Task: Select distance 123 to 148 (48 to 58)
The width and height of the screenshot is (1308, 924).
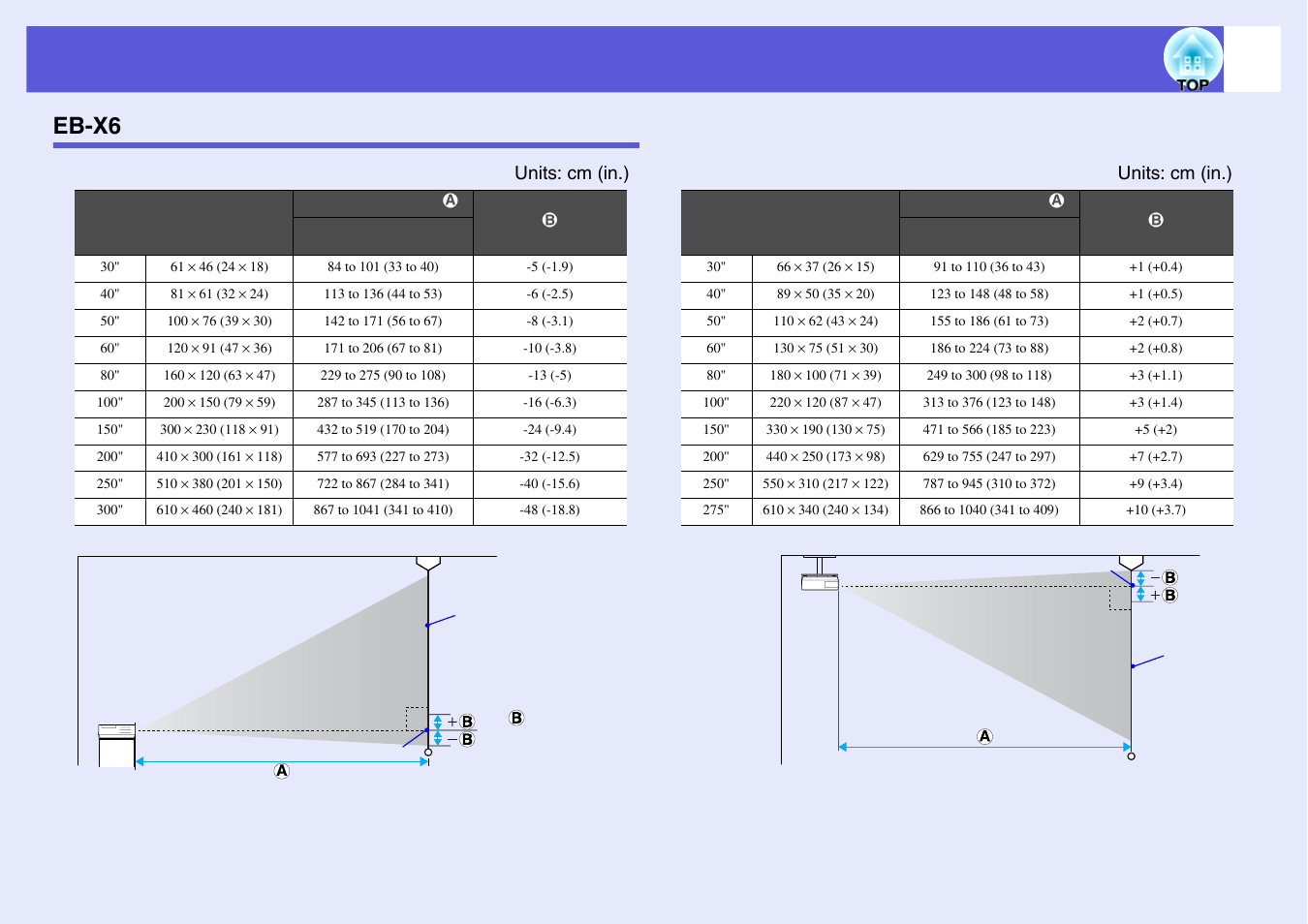Action: (x=989, y=294)
